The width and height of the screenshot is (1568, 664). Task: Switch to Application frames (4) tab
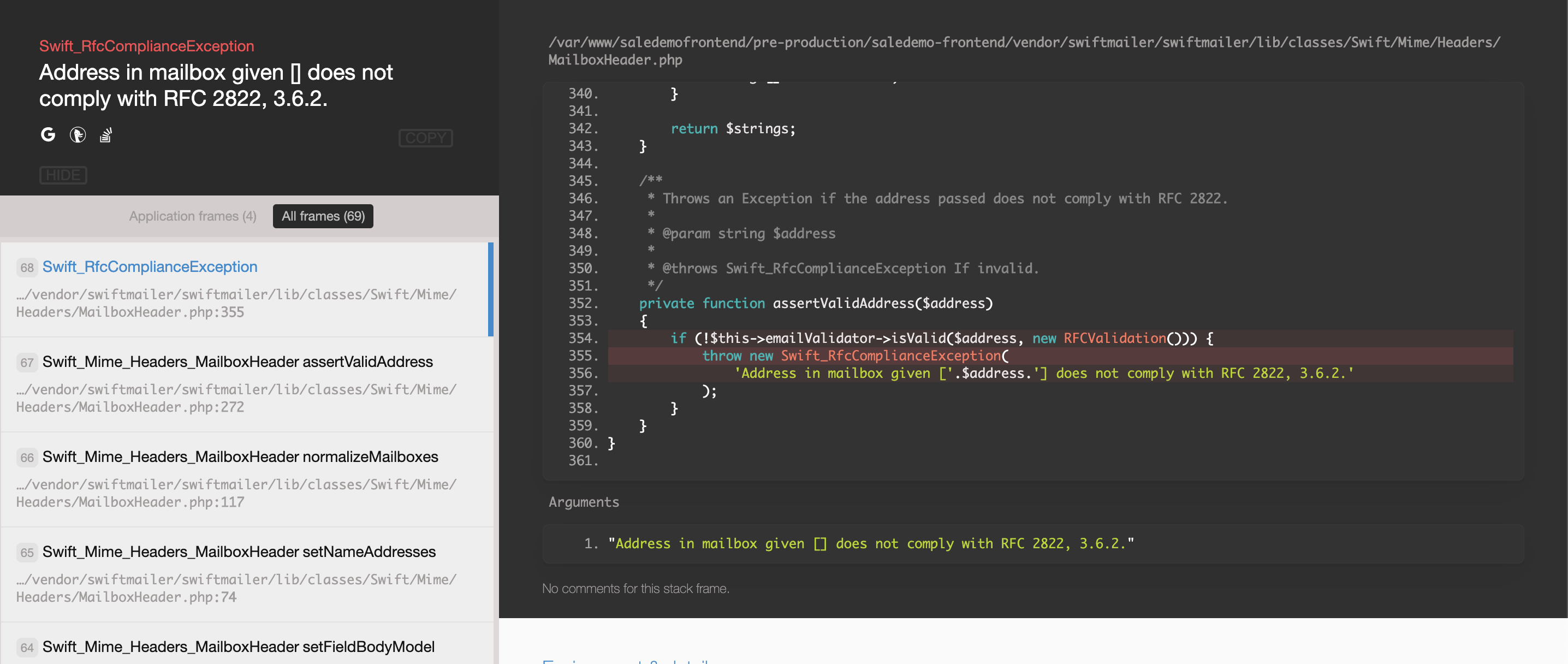(x=192, y=216)
